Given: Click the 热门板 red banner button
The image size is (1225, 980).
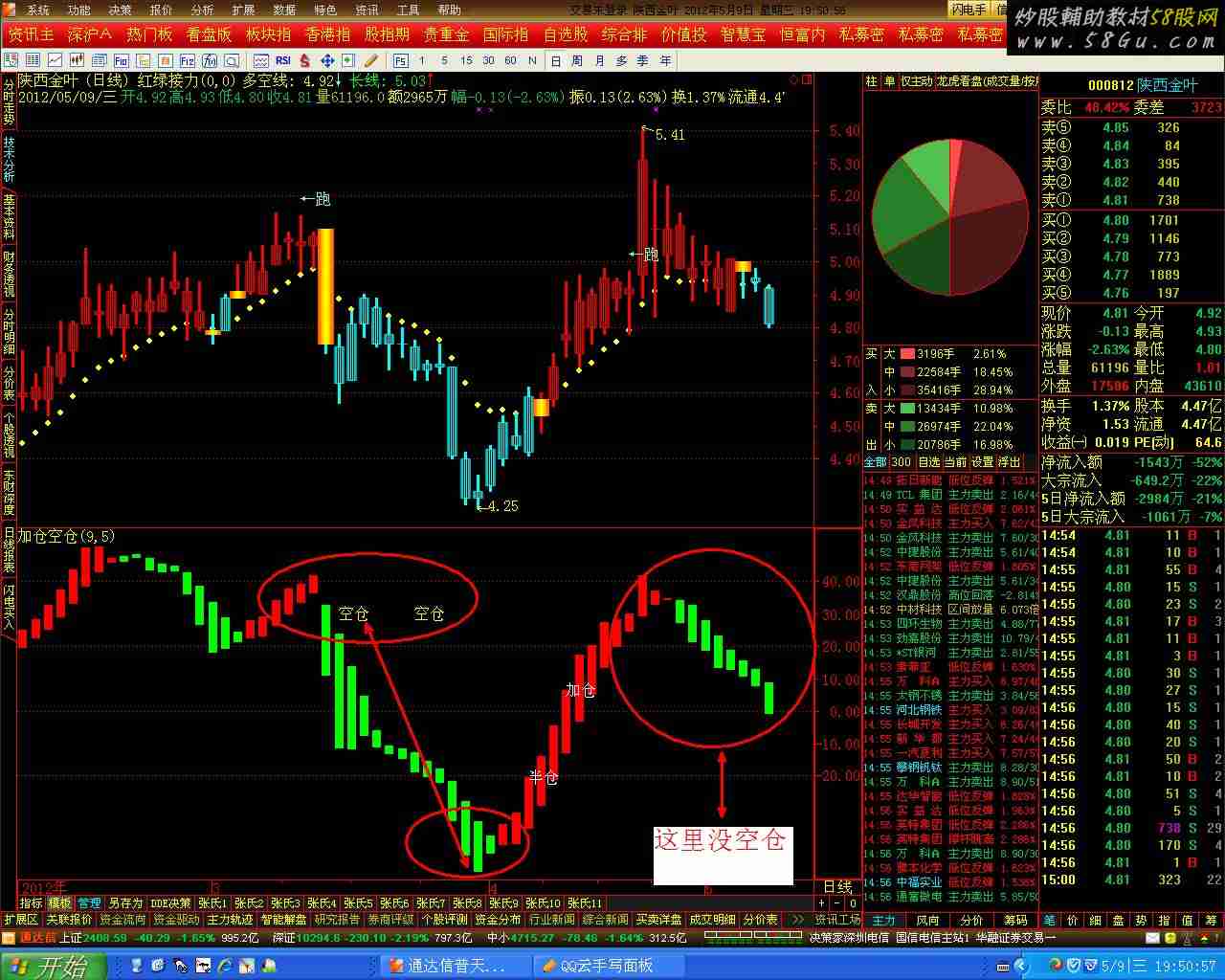Looking at the screenshot, I should click(149, 34).
